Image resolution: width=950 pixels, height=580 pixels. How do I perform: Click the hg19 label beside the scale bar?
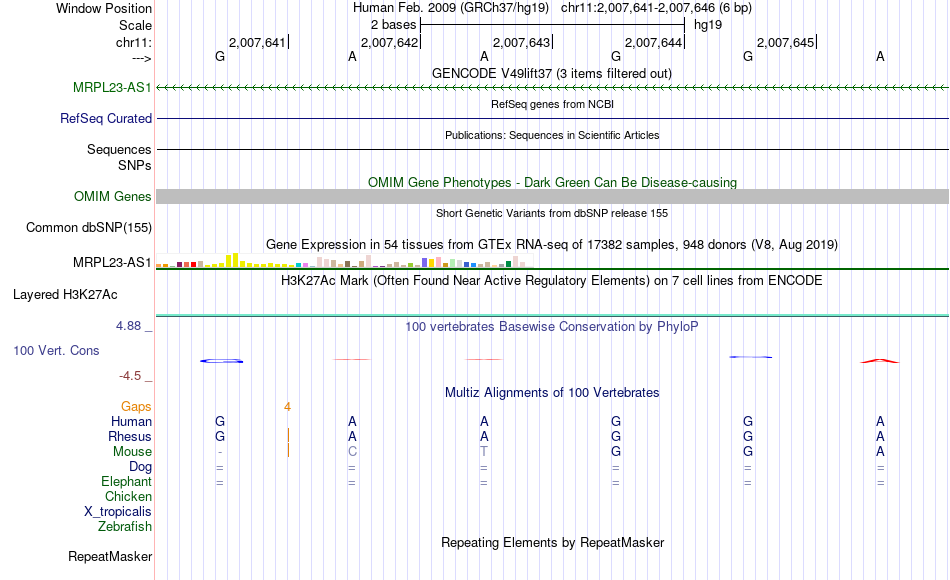tap(708, 25)
